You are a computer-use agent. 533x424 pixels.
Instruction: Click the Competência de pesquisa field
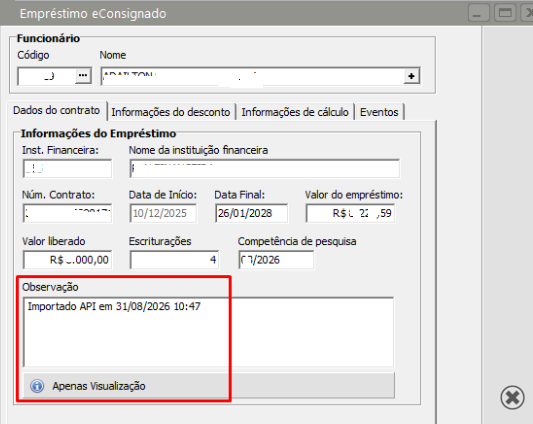point(276,260)
